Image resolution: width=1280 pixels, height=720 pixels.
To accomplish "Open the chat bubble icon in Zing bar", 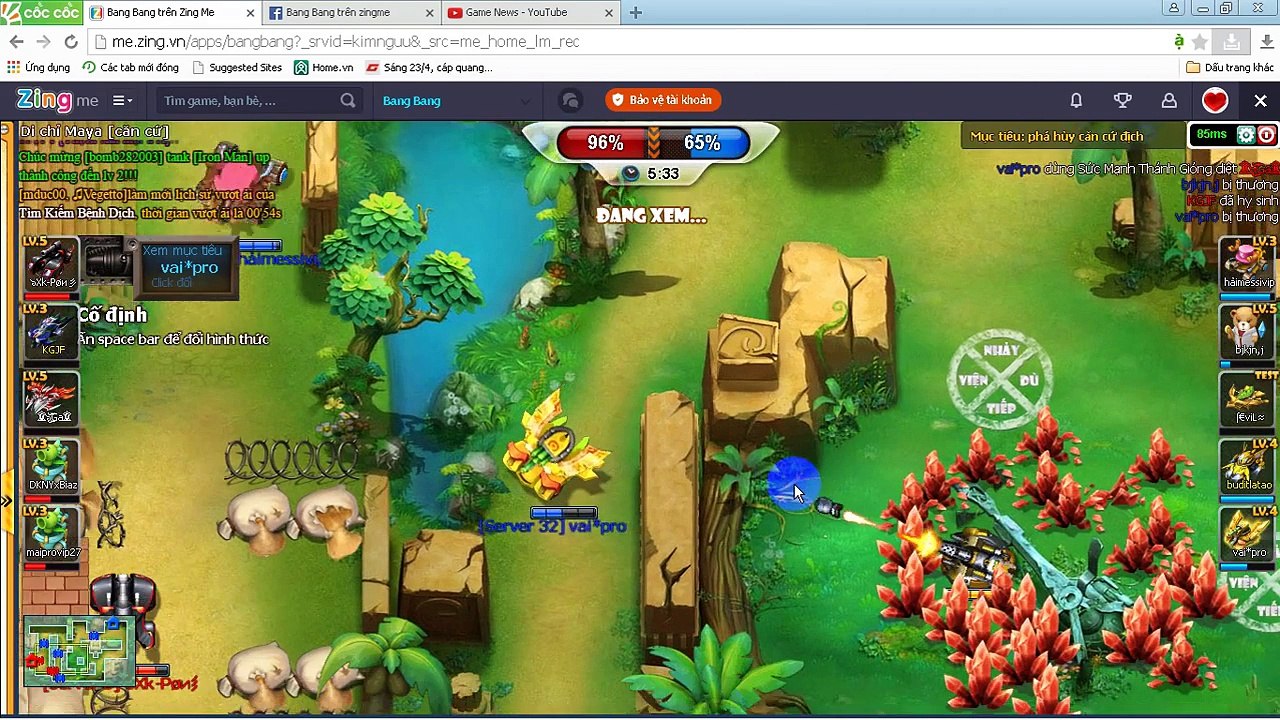I will tap(570, 100).
